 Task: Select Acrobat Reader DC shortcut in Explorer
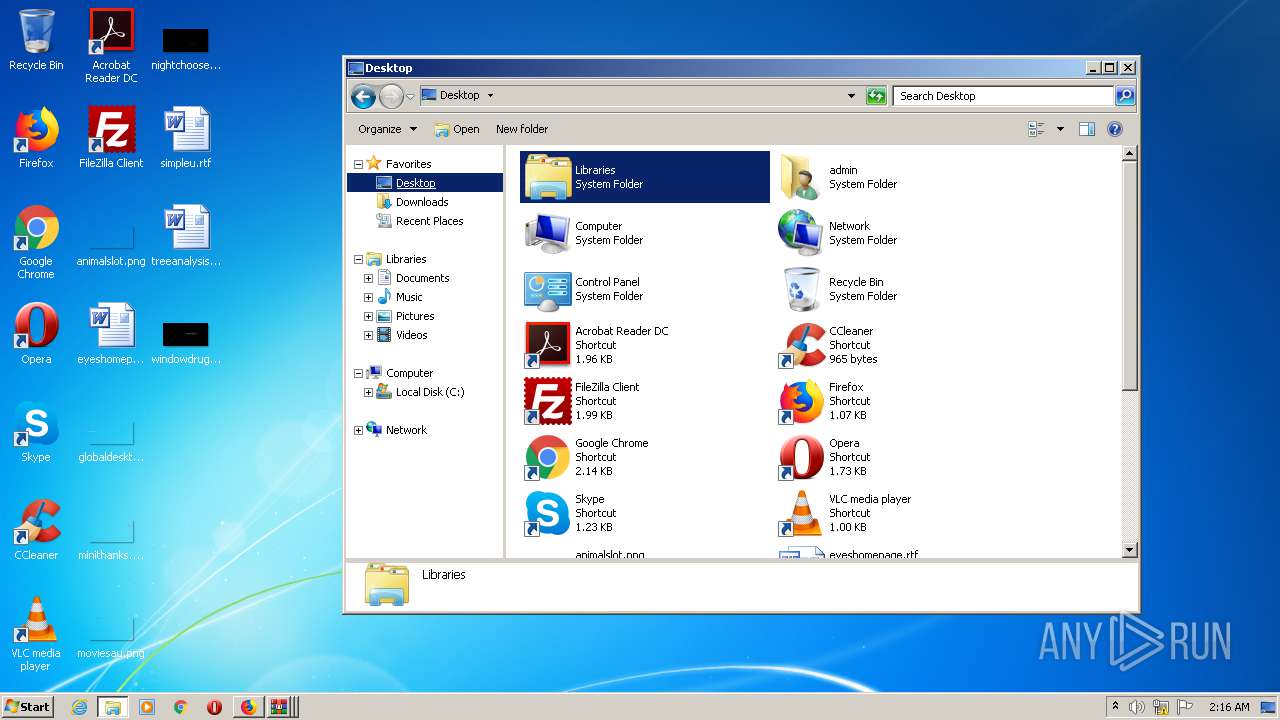pyautogui.click(x=645, y=345)
